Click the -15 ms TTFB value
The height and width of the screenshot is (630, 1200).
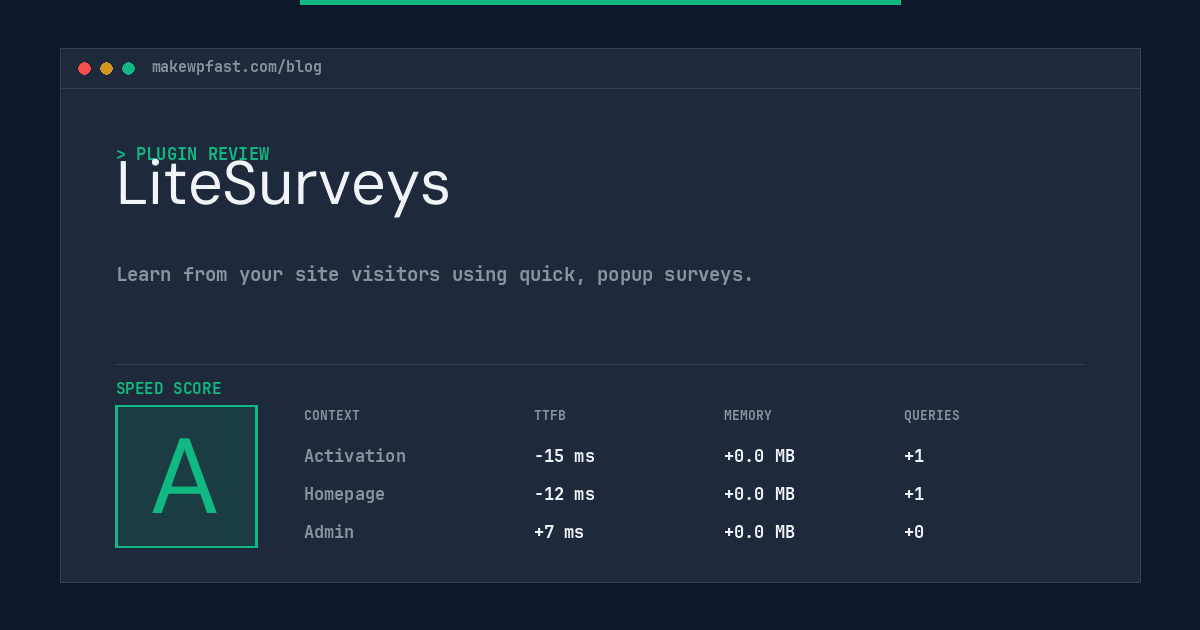(x=564, y=456)
